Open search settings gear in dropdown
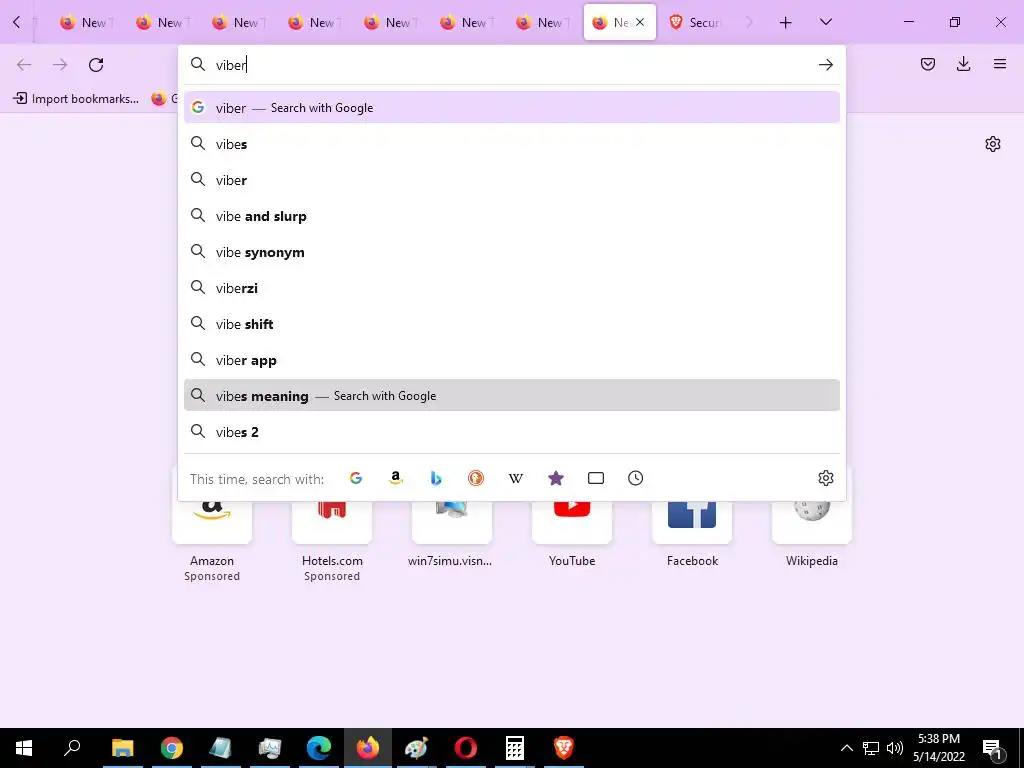Screen dimensions: 1024x768 825,478
